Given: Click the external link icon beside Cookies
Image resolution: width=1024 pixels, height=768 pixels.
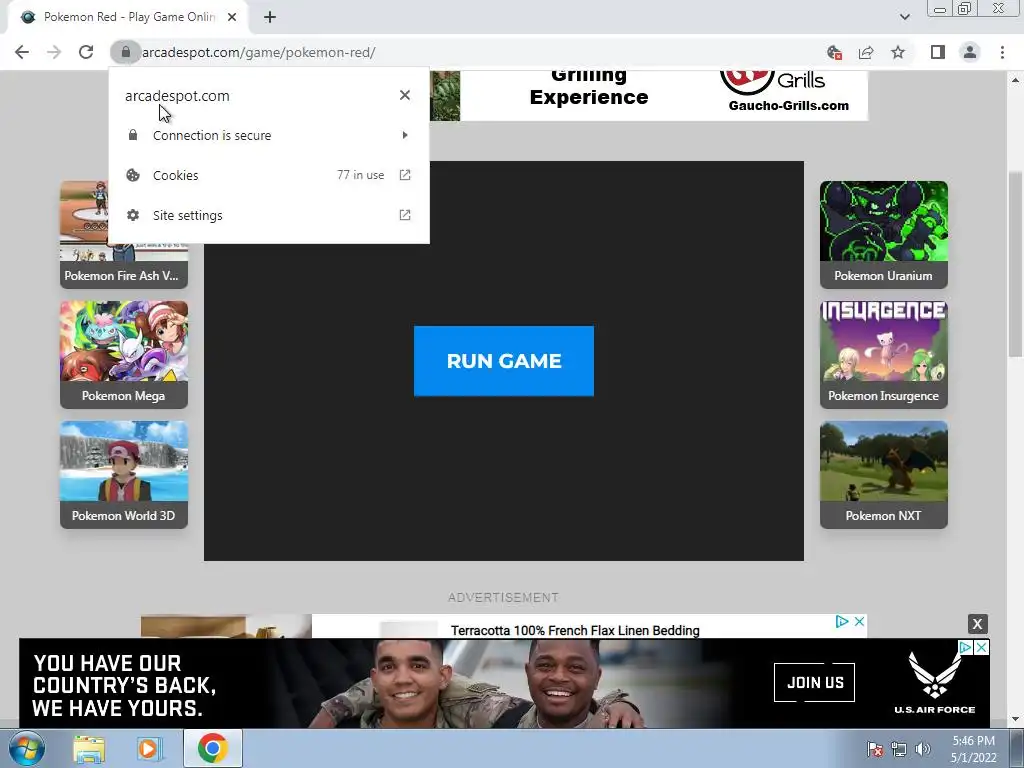Looking at the screenshot, I should [405, 175].
